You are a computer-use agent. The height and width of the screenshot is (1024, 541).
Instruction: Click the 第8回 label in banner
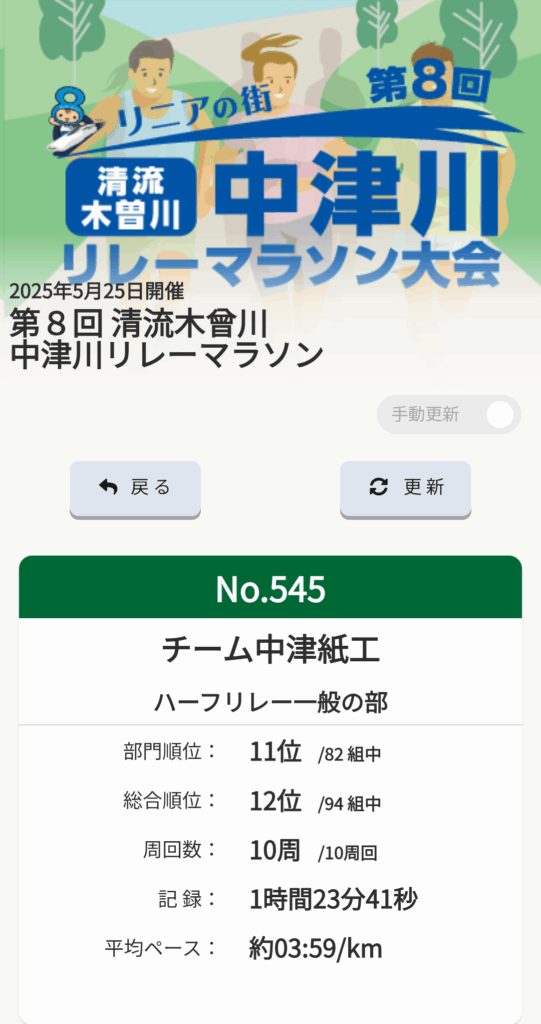[x=428, y=86]
